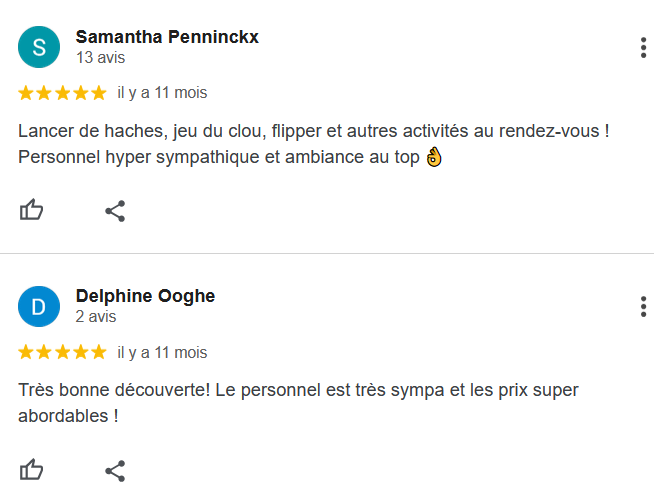Open the three-dot menu on Delphine's review

click(x=642, y=306)
